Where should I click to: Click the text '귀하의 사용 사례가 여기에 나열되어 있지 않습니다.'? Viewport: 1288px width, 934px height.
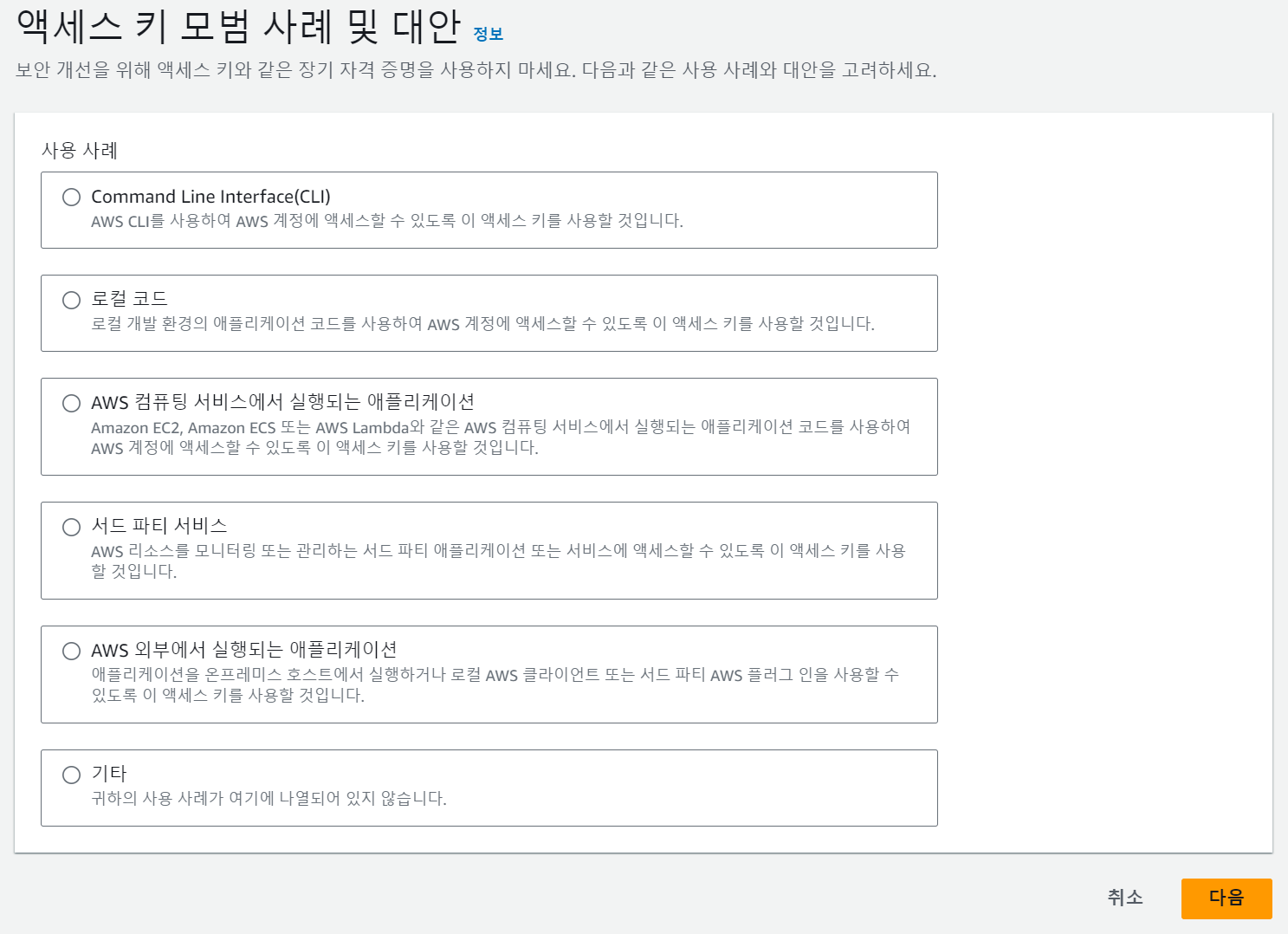[269, 799]
